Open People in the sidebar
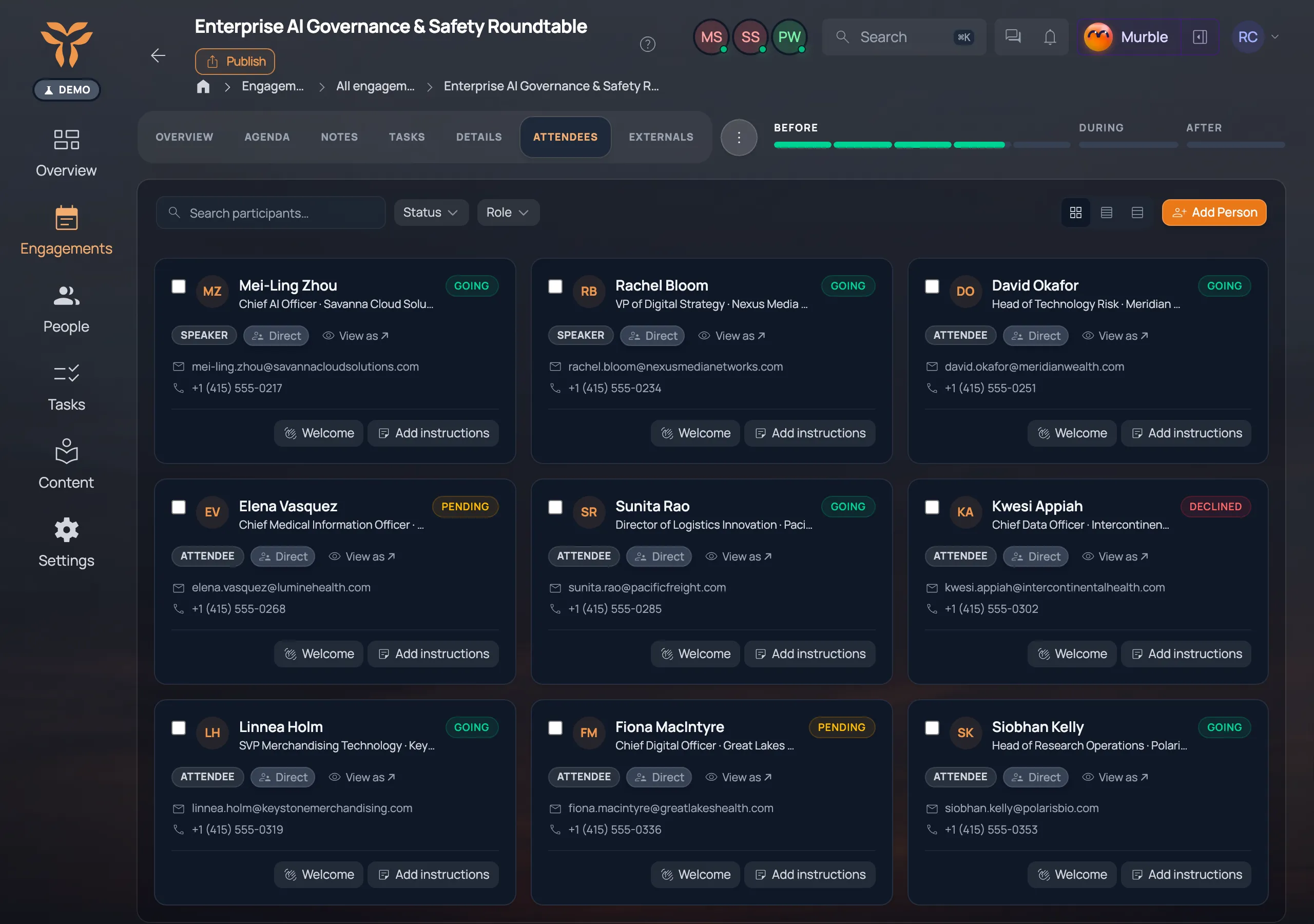This screenshot has width=1314, height=924. [66, 309]
